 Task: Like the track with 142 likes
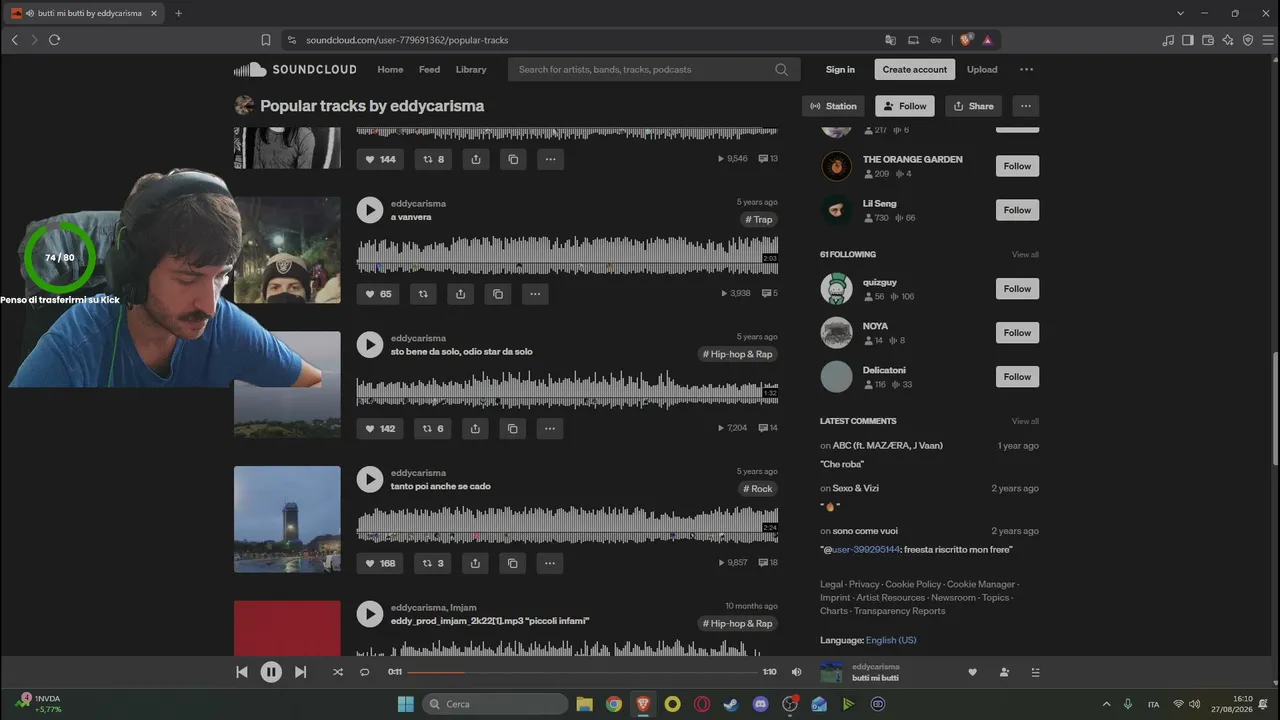(x=380, y=429)
